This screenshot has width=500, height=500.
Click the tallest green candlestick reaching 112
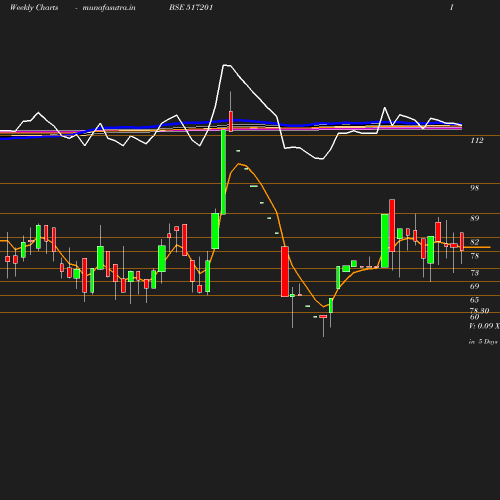pos(223,172)
